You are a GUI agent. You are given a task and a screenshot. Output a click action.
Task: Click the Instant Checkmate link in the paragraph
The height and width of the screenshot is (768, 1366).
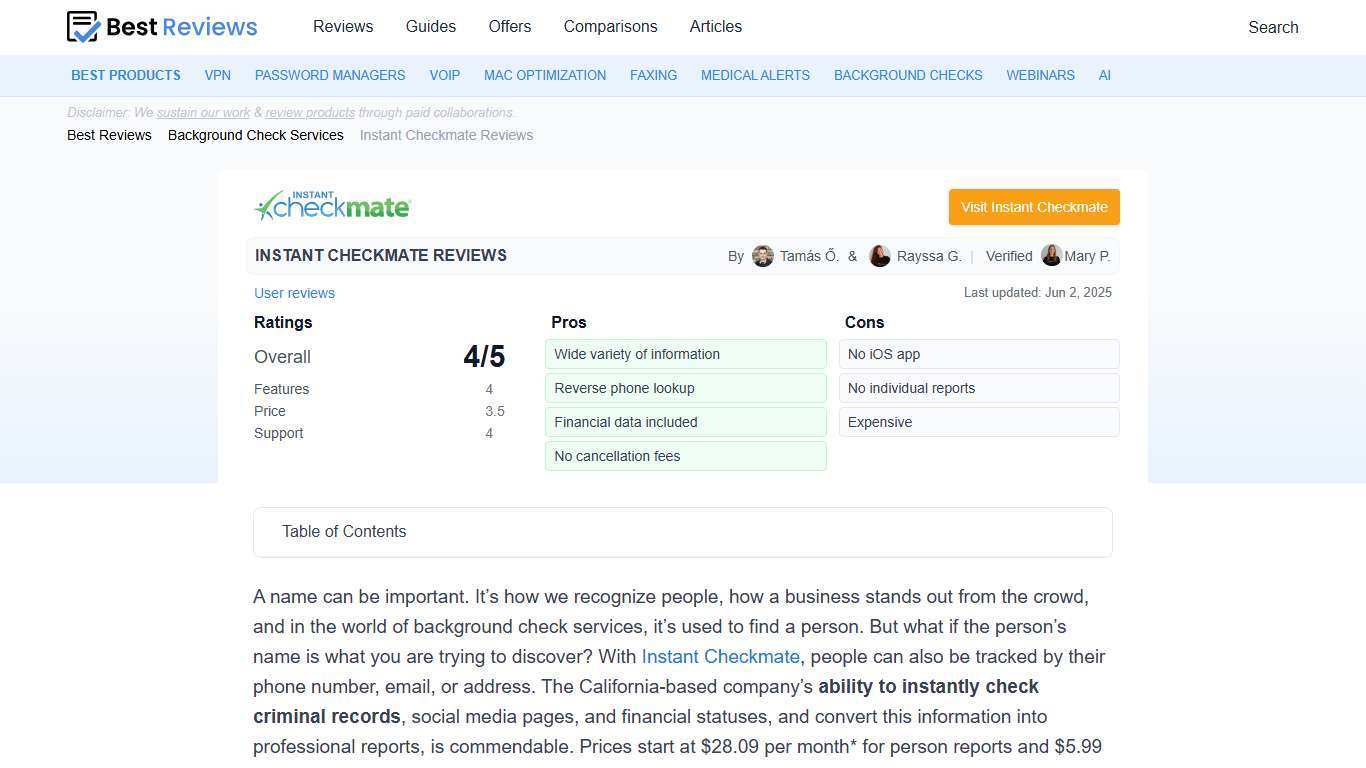pyautogui.click(x=720, y=657)
